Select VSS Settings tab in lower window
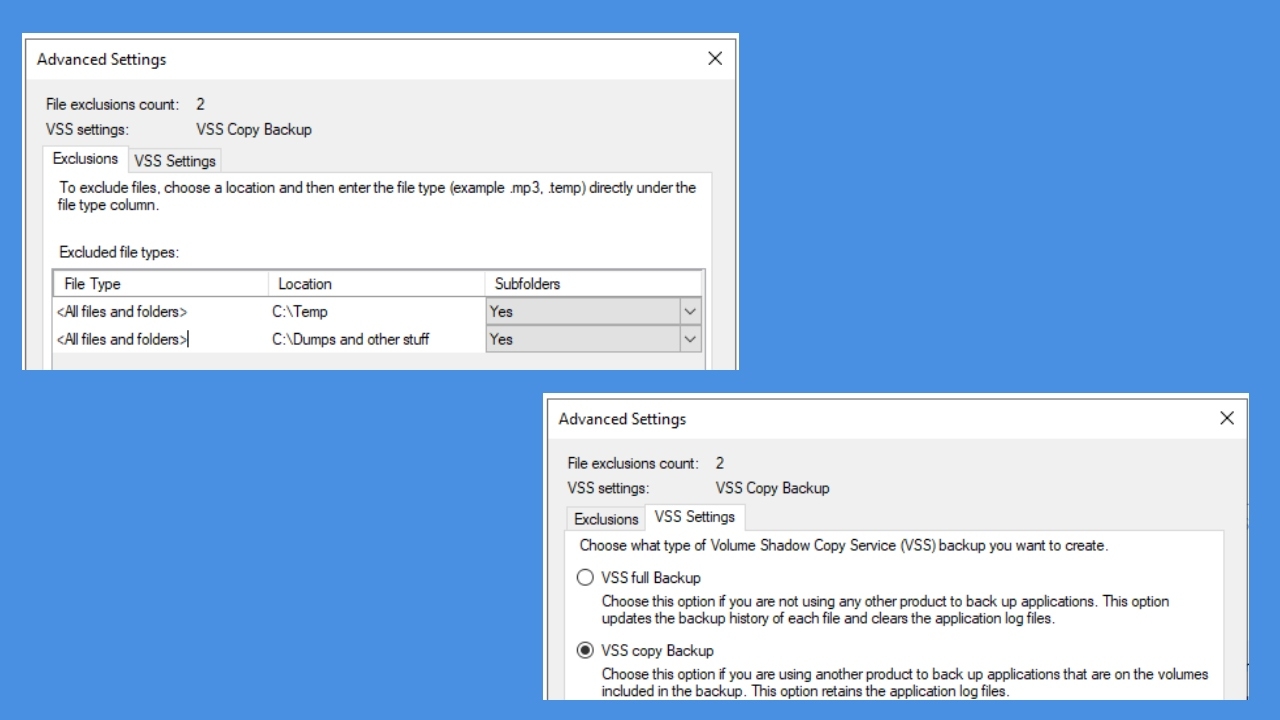Image resolution: width=1280 pixels, height=720 pixels. click(695, 517)
